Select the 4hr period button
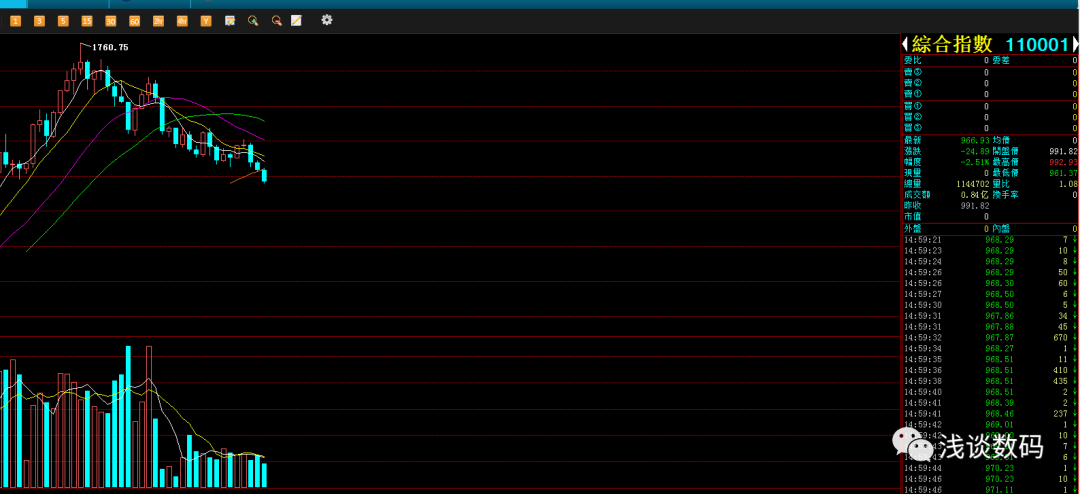Image resolution: width=1080 pixels, height=494 pixels. 182,21
